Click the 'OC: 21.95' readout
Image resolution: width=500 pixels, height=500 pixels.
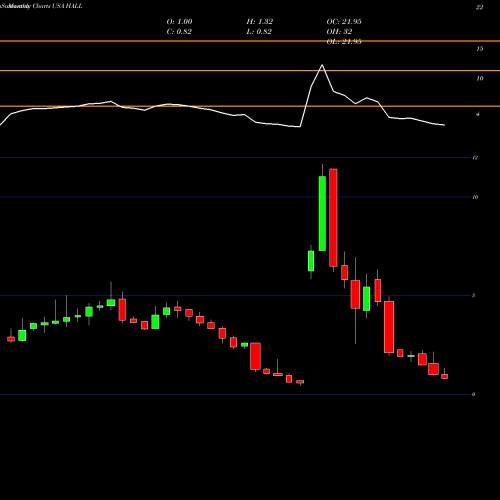(344, 22)
